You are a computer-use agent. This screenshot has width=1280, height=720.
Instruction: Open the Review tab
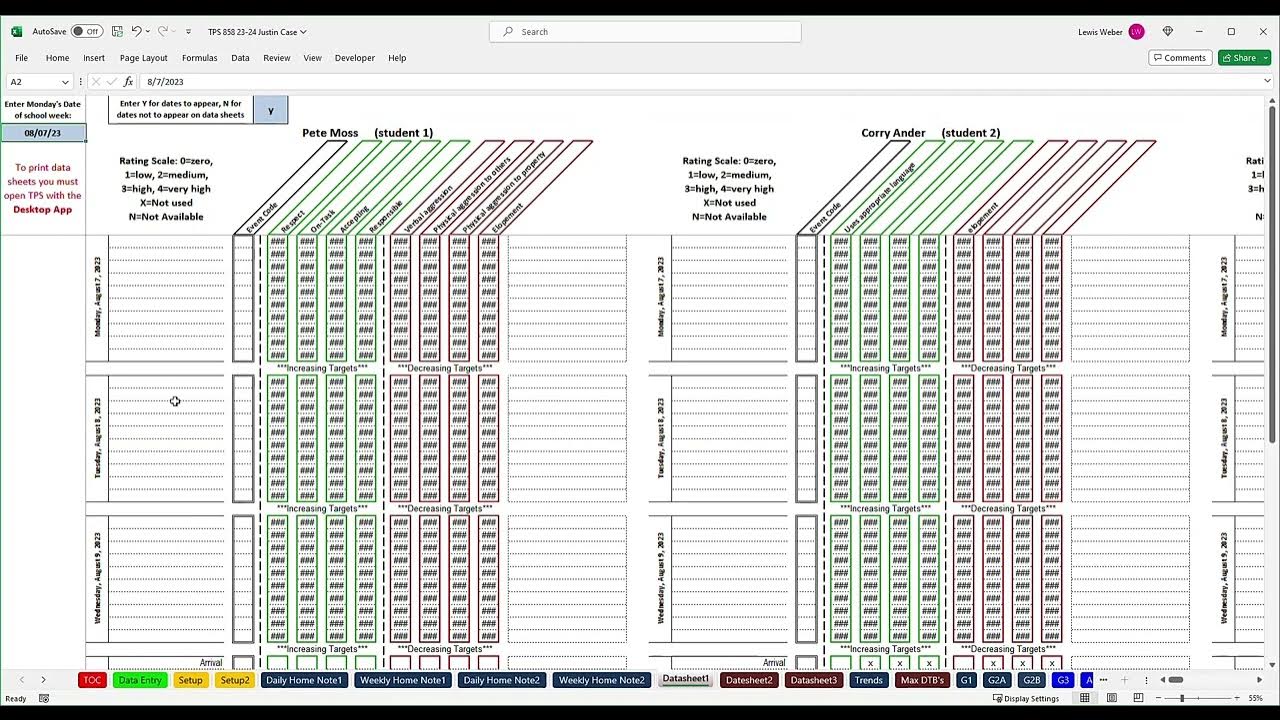(x=277, y=58)
